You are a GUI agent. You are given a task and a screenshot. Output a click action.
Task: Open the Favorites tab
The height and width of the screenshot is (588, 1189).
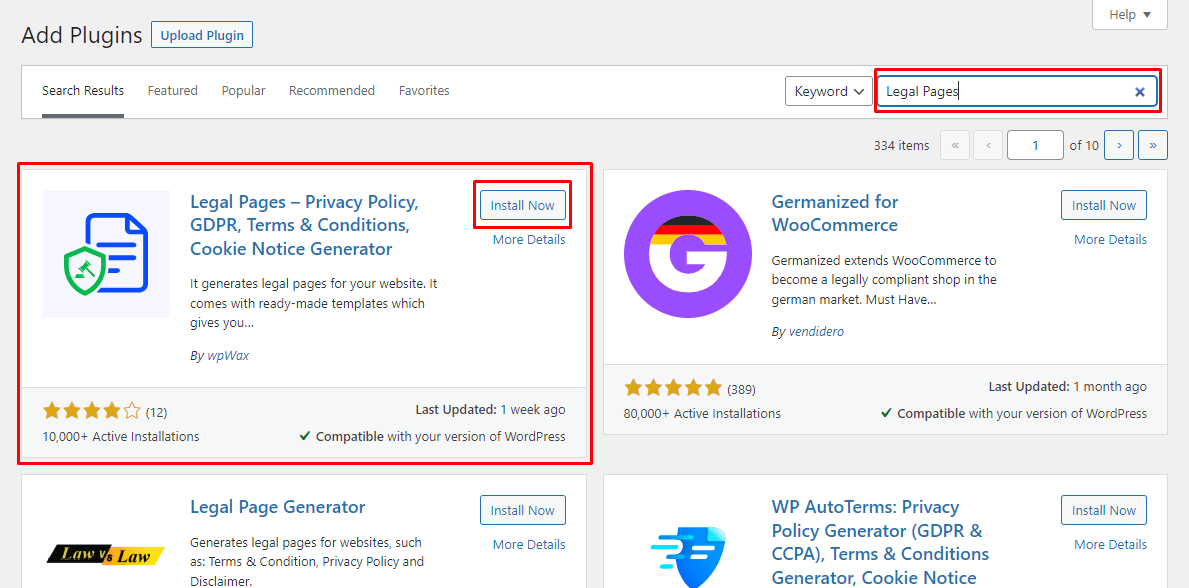(x=424, y=91)
